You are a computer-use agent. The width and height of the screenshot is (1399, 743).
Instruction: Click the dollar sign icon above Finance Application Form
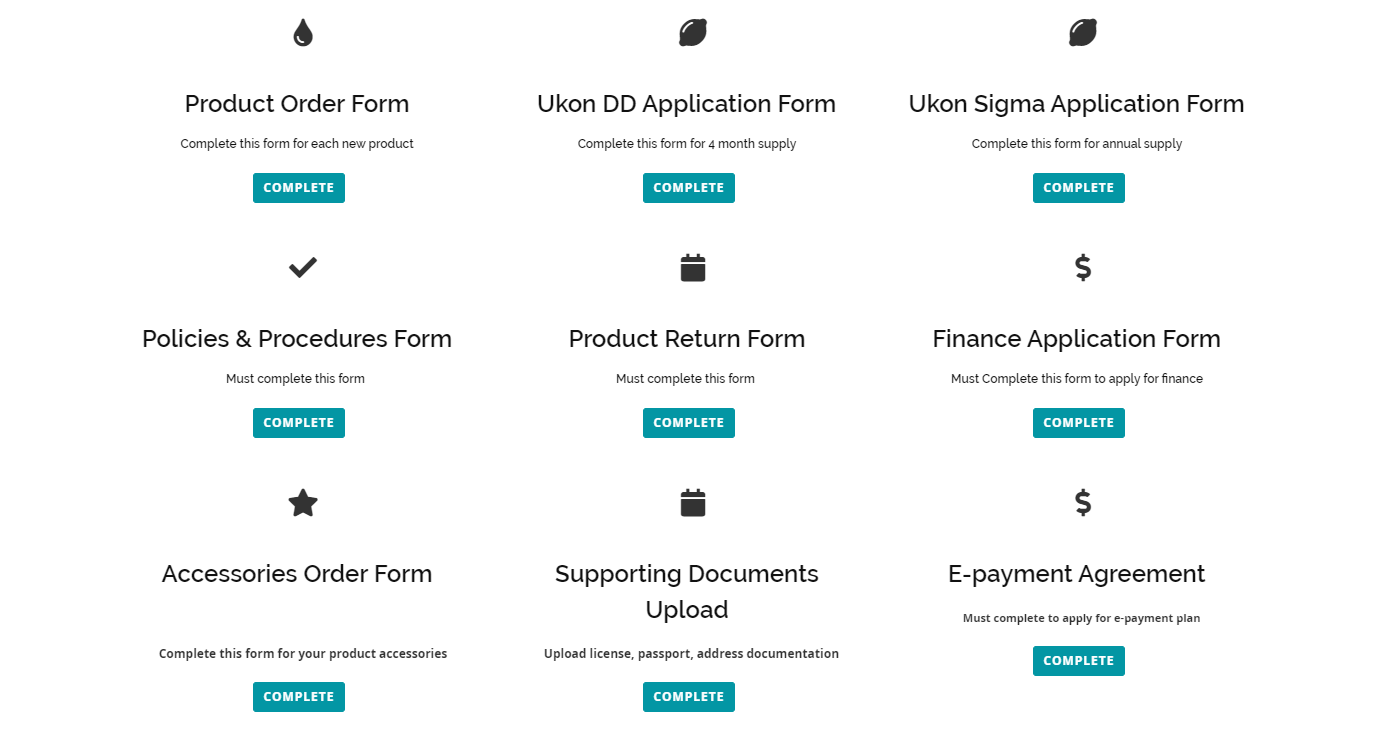click(x=1082, y=268)
